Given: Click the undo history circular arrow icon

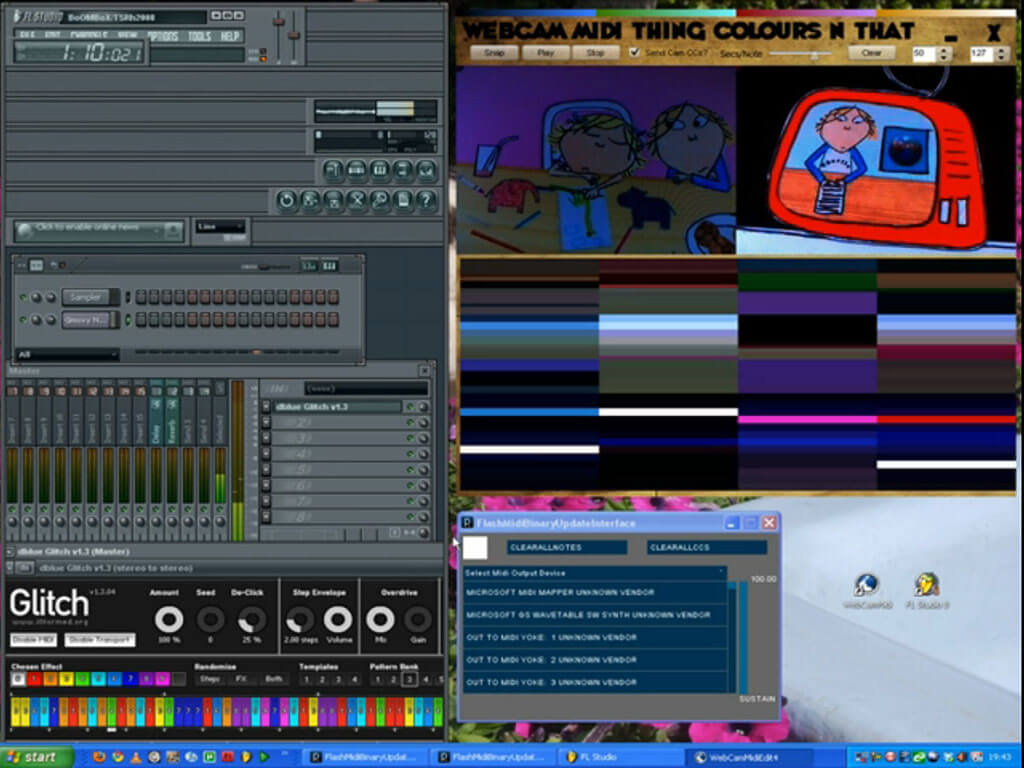Looking at the screenshot, I should [287, 200].
